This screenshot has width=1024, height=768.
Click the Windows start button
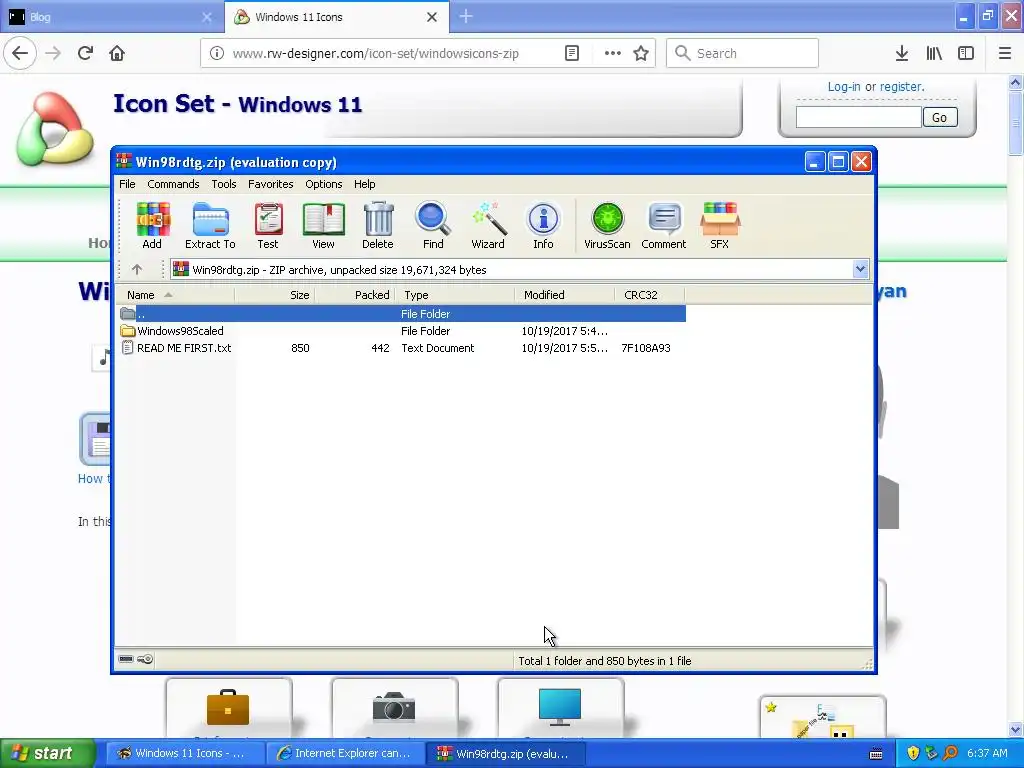[47, 753]
